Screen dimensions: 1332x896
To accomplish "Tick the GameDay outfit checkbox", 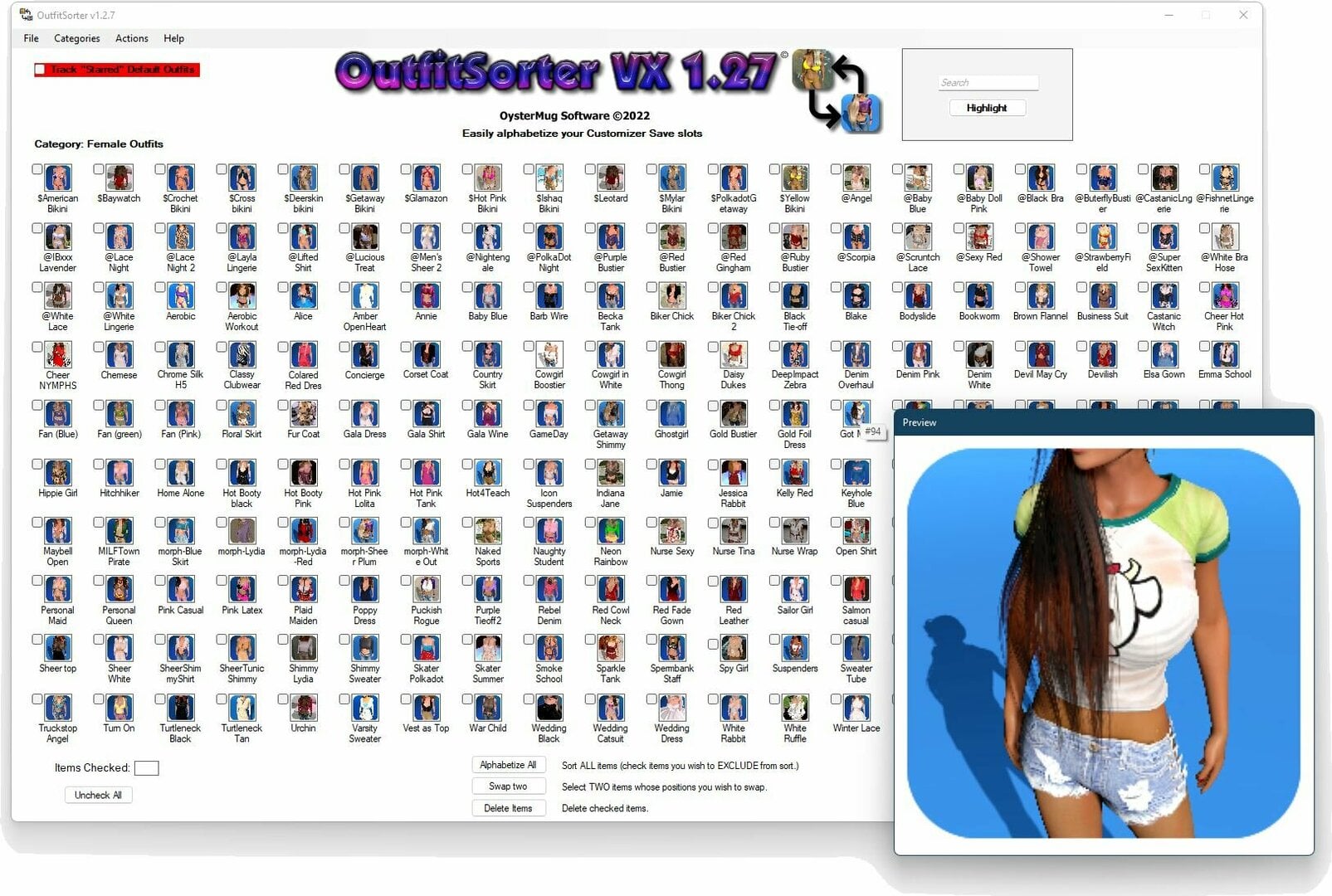I will click(x=529, y=406).
